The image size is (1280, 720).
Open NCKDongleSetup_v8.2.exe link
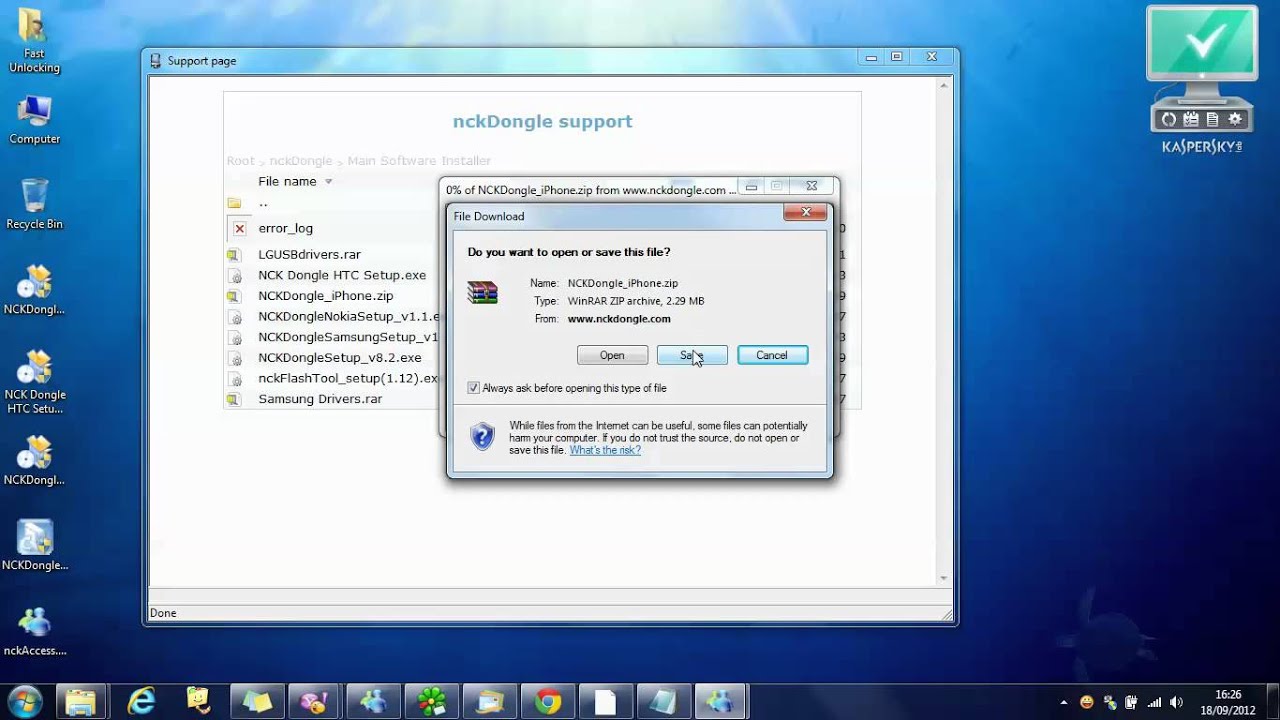coord(340,357)
